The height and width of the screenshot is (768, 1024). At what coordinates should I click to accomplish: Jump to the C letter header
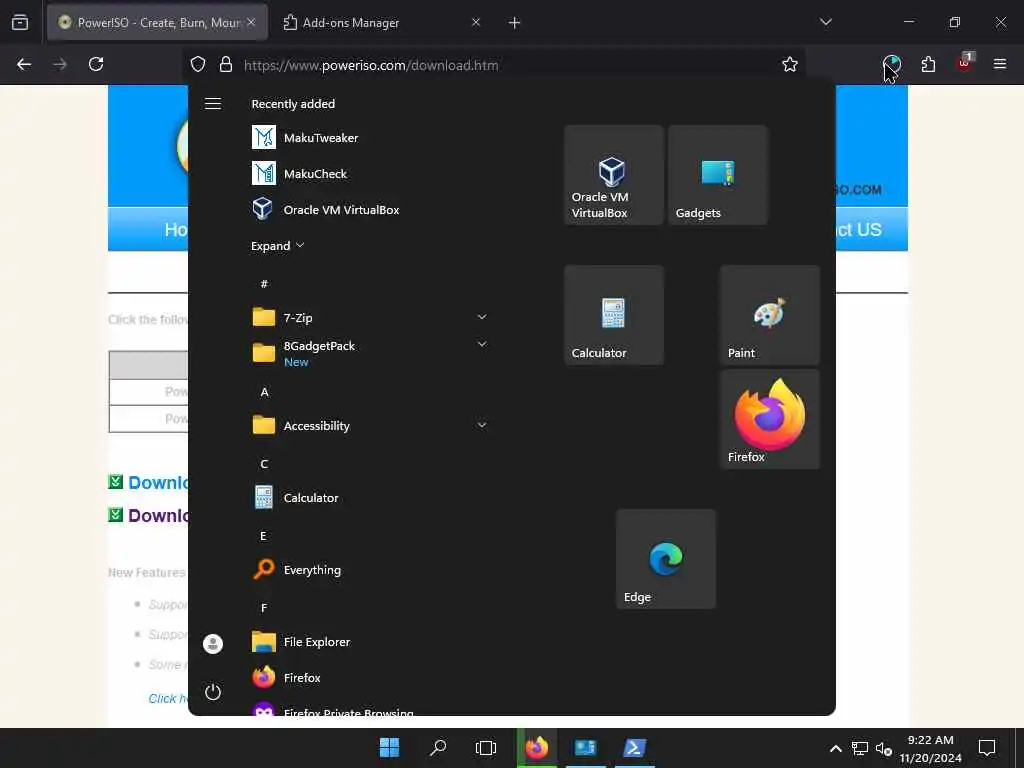pyautogui.click(x=264, y=464)
